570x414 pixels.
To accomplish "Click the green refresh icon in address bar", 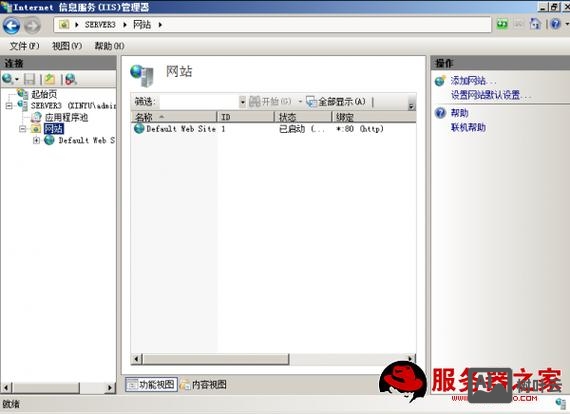I will coord(502,24).
